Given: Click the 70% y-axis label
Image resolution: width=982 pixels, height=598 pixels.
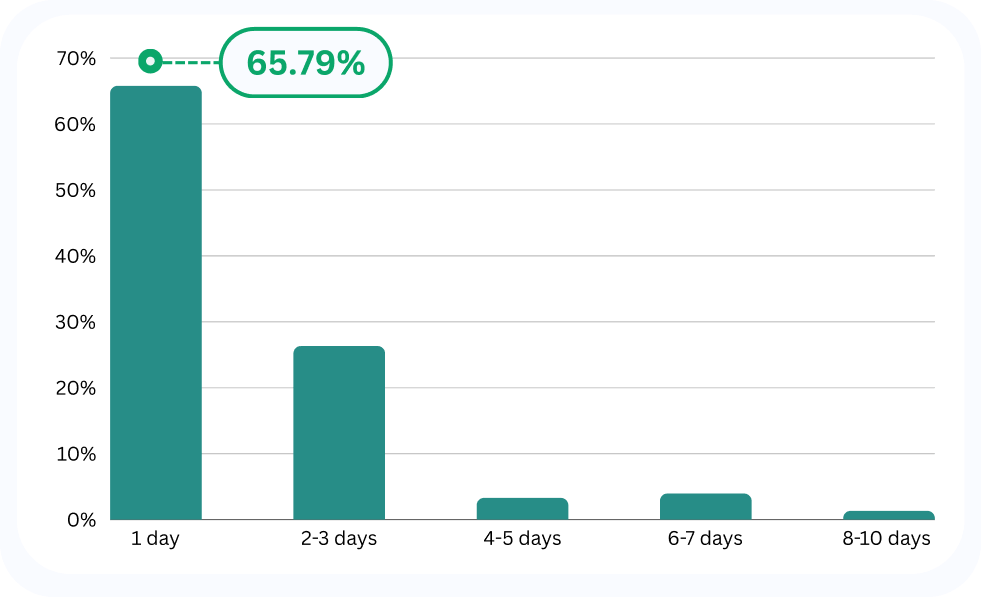Looking at the screenshot, I should click(x=76, y=59).
